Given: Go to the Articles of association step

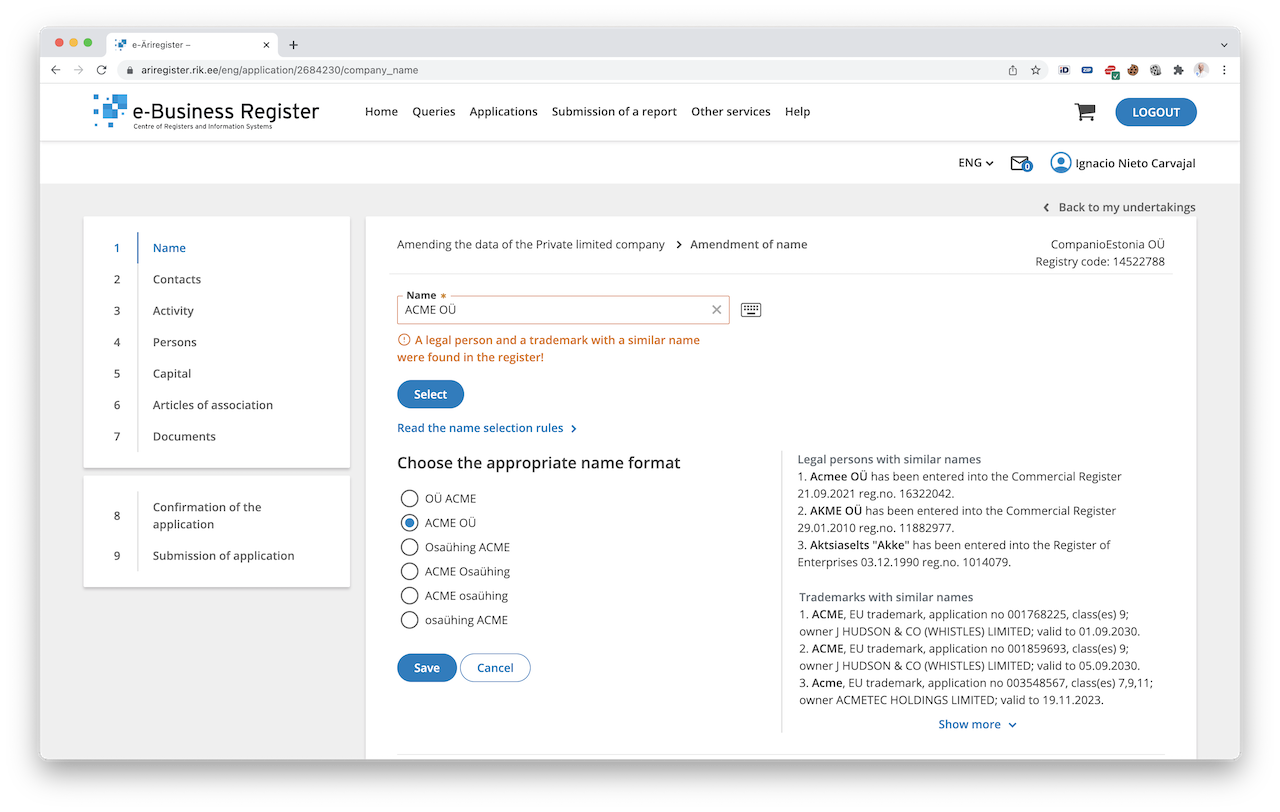Looking at the screenshot, I should click(212, 405).
